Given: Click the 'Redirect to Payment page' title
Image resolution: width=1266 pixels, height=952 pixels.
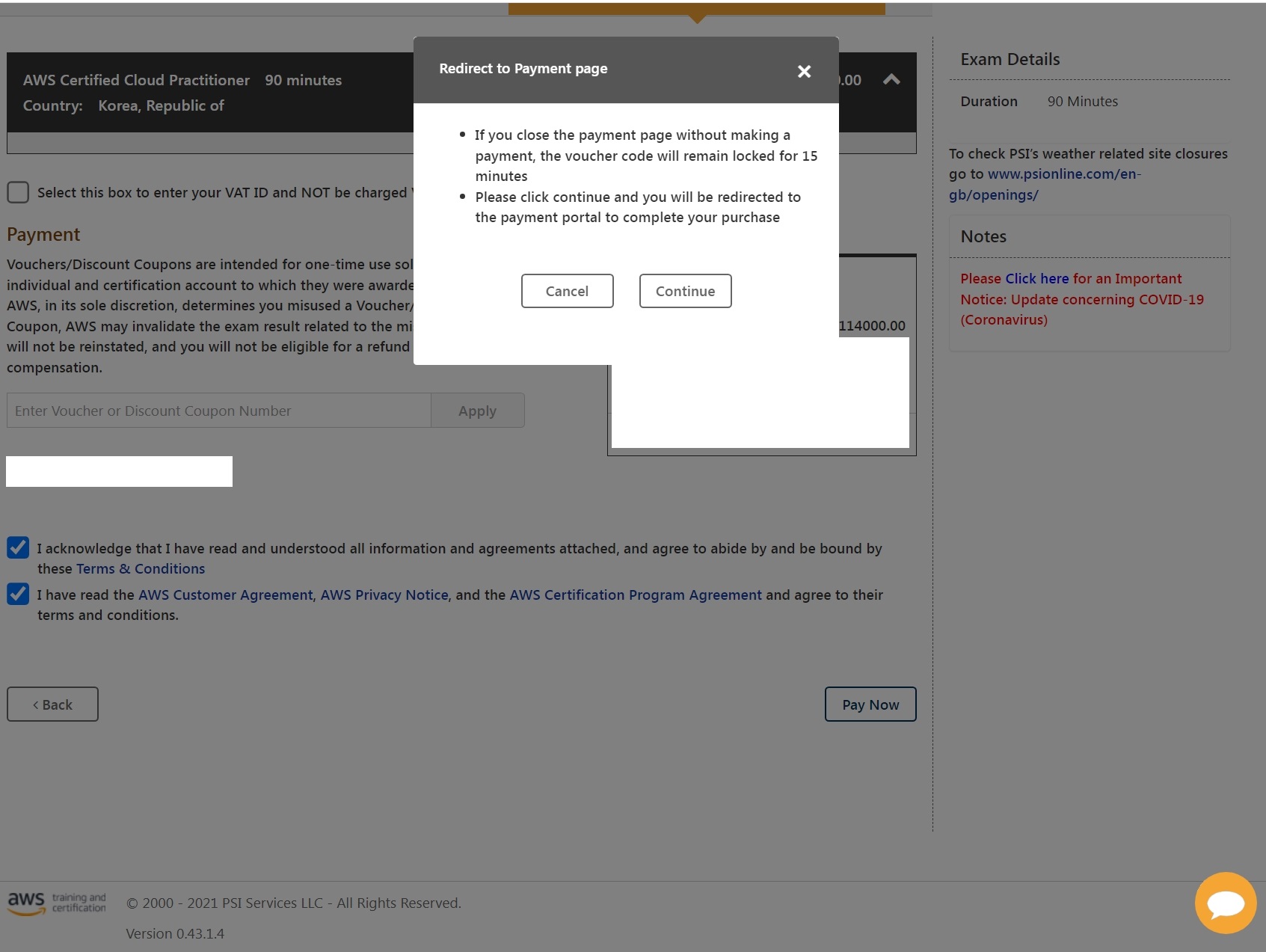Looking at the screenshot, I should coord(523,68).
